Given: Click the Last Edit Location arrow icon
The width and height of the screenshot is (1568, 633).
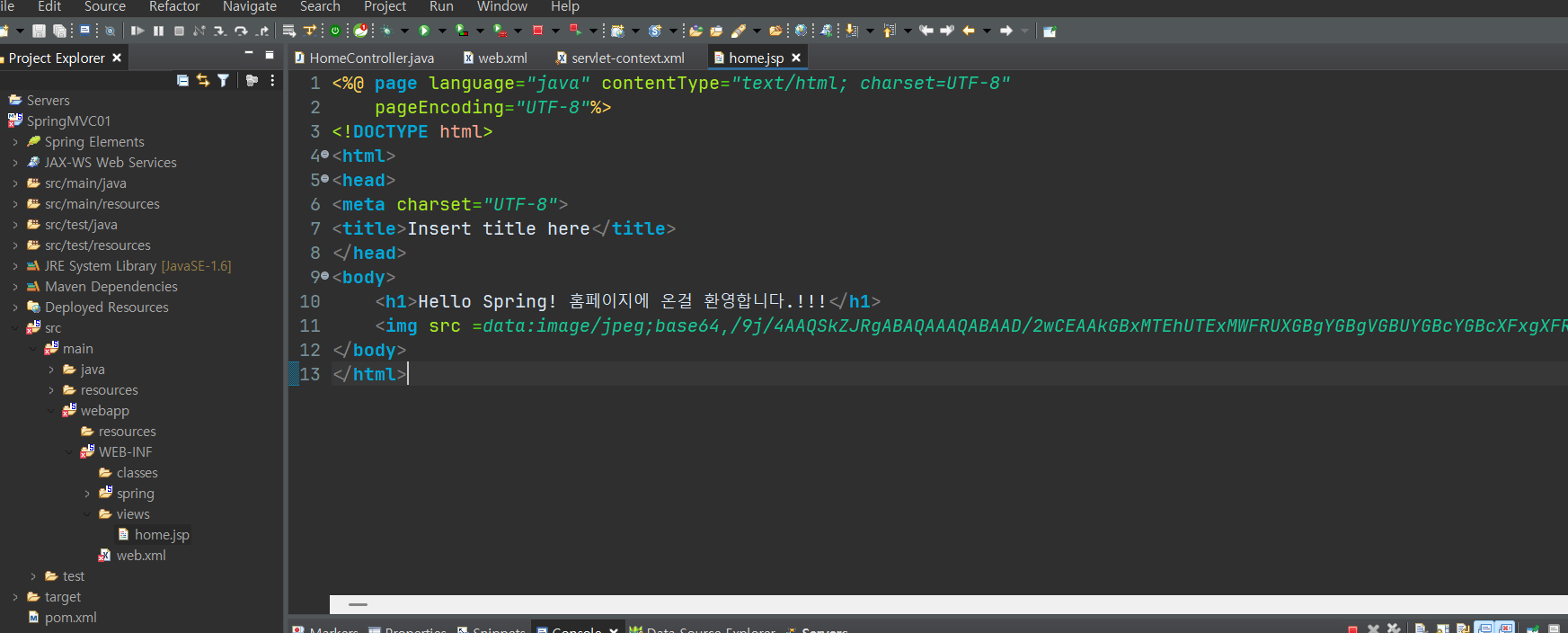Looking at the screenshot, I should (926, 31).
